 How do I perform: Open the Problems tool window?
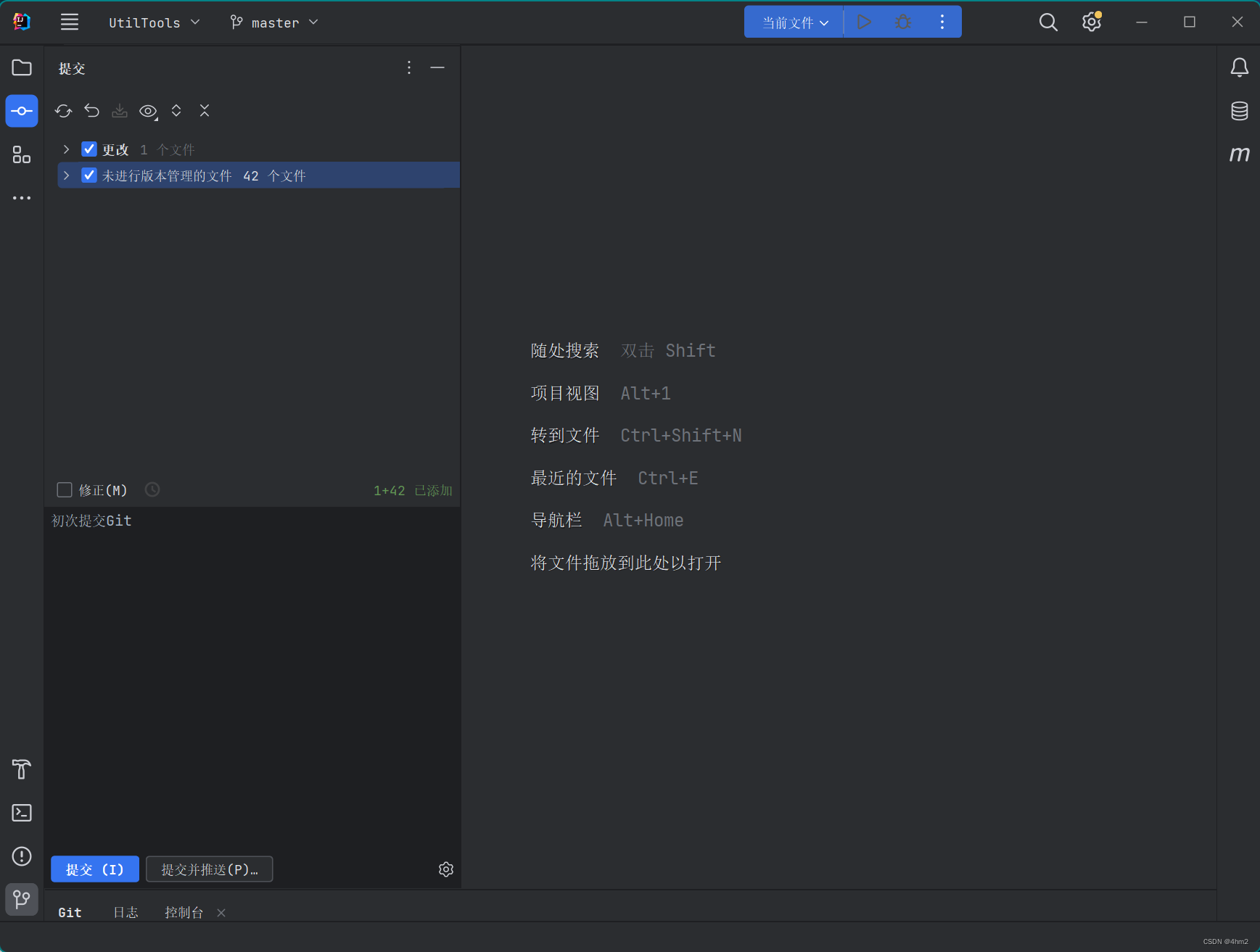[22, 856]
